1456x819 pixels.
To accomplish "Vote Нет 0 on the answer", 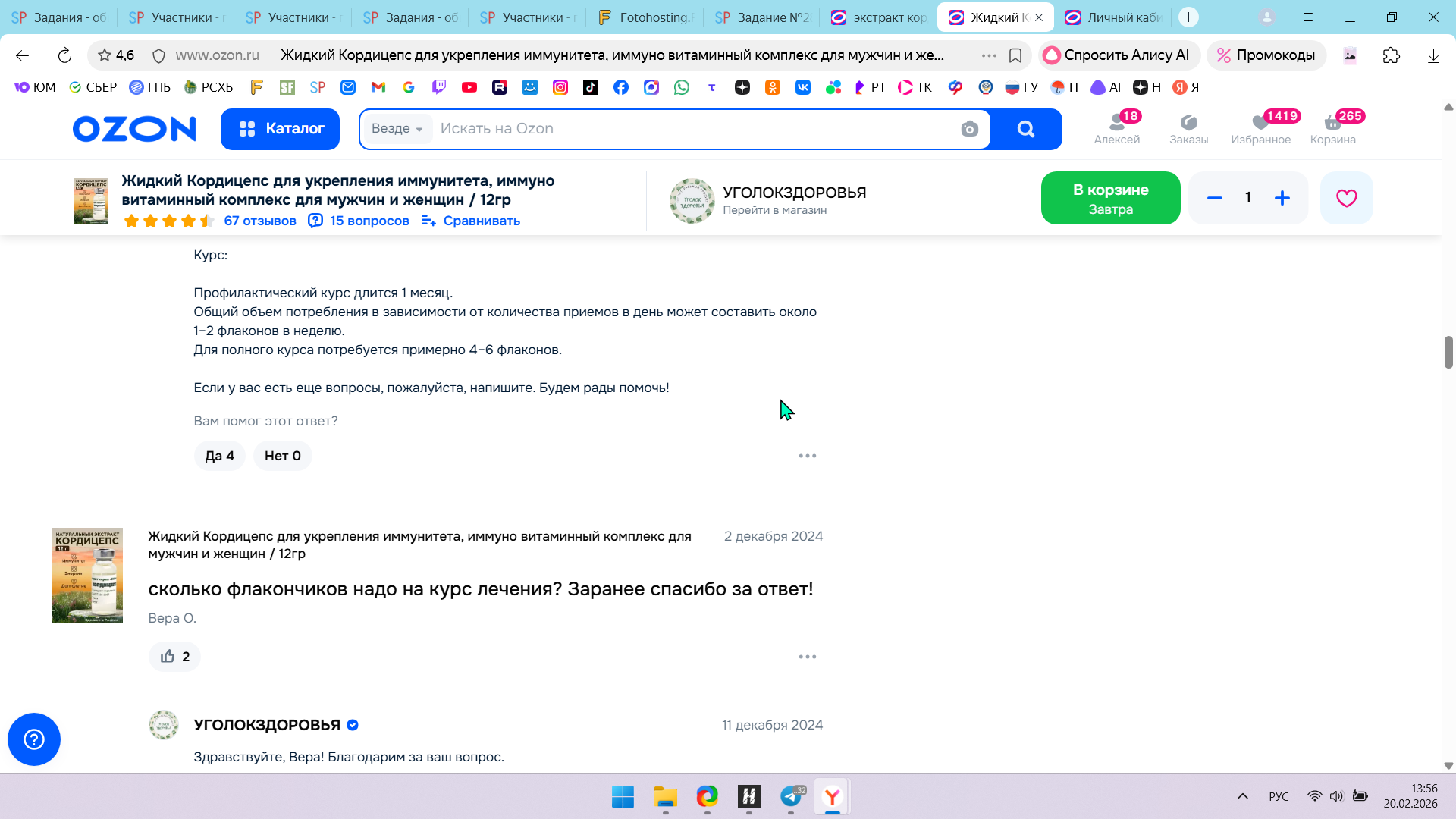I will 282,456.
